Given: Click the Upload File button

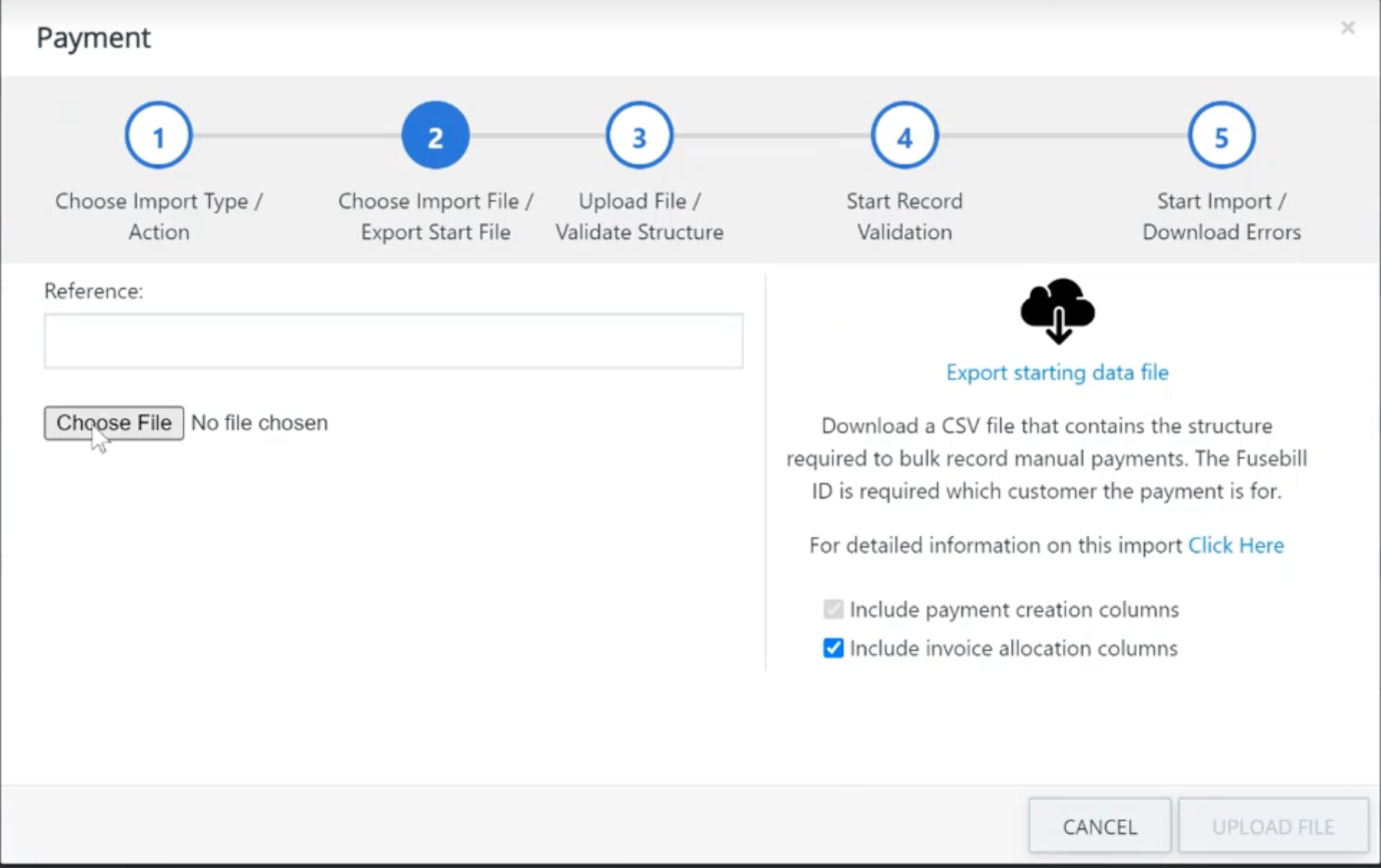Looking at the screenshot, I should 1273,826.
